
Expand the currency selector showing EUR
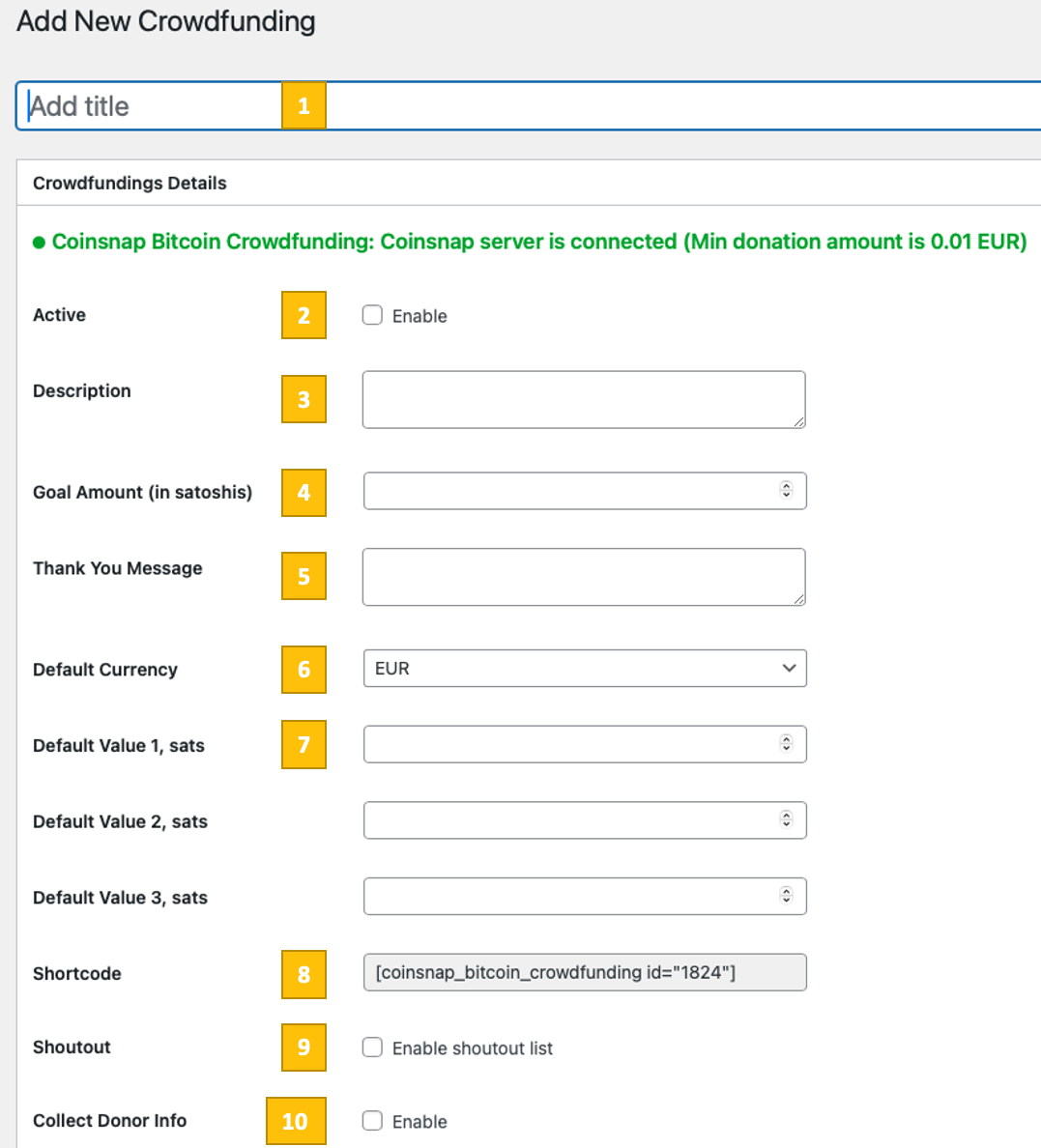coord(584,668)
